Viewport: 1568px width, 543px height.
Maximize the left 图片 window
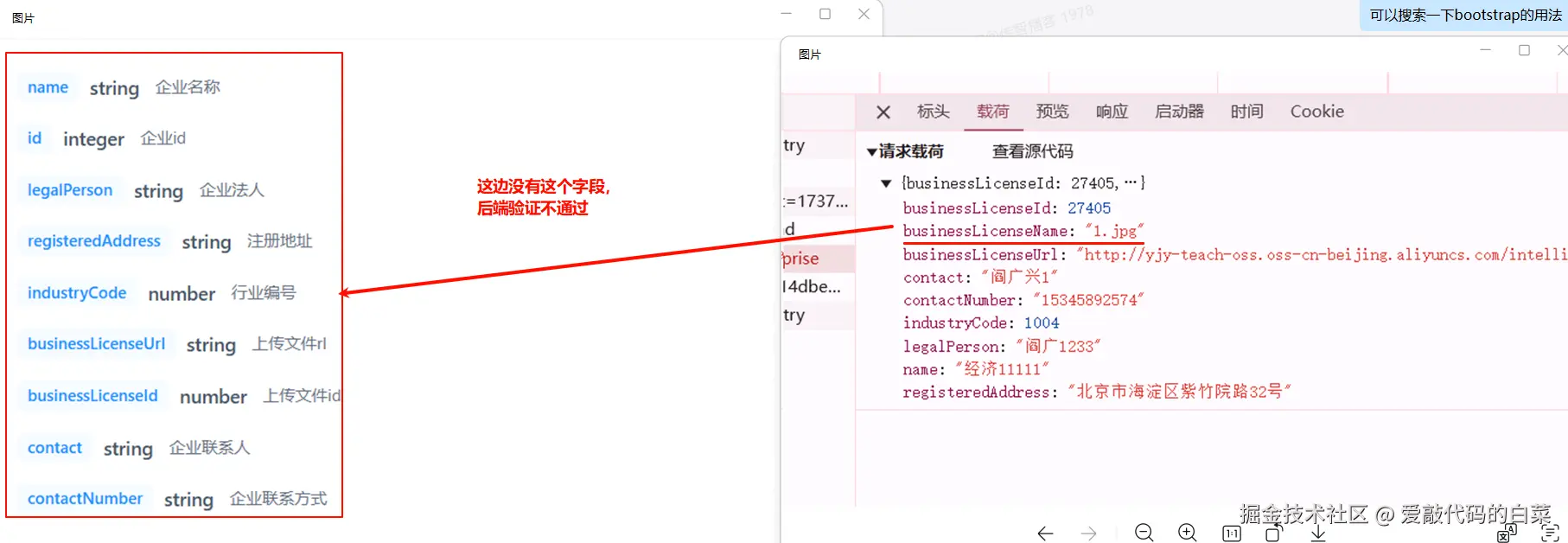point(825,14)
